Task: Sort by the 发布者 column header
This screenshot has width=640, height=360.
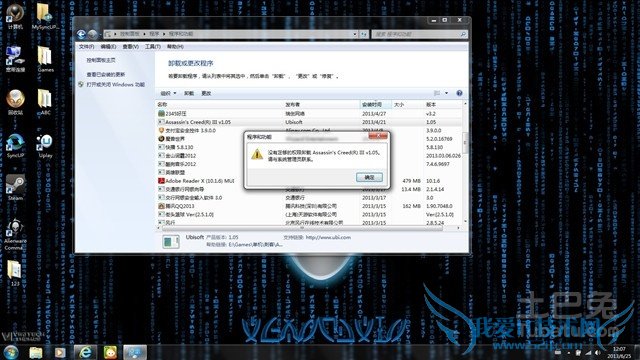Action: (322, 105)
